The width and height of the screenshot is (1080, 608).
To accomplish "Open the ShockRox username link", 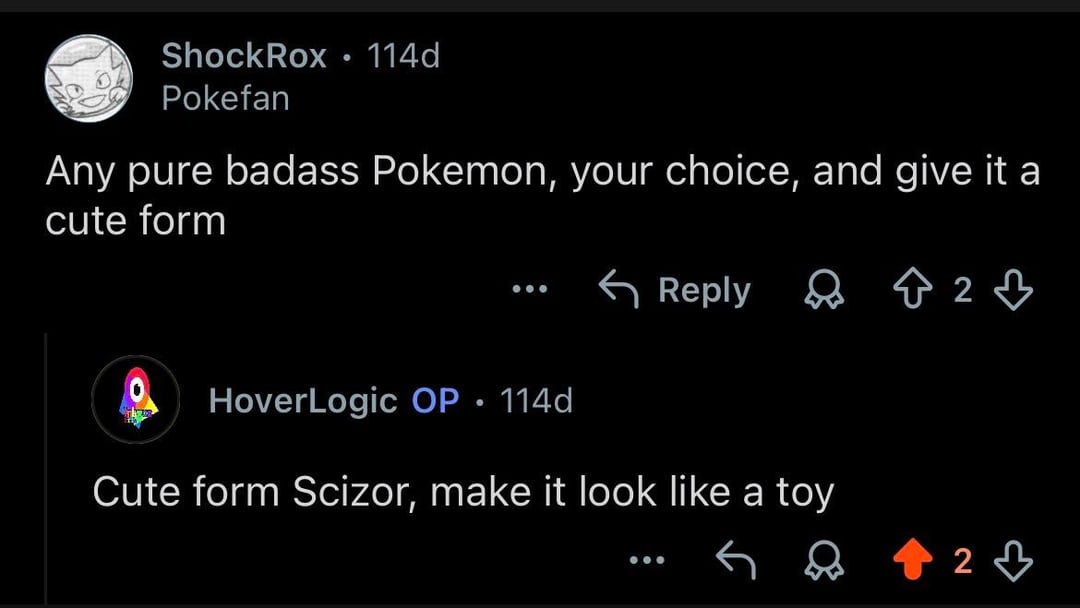I will point(244,56).
